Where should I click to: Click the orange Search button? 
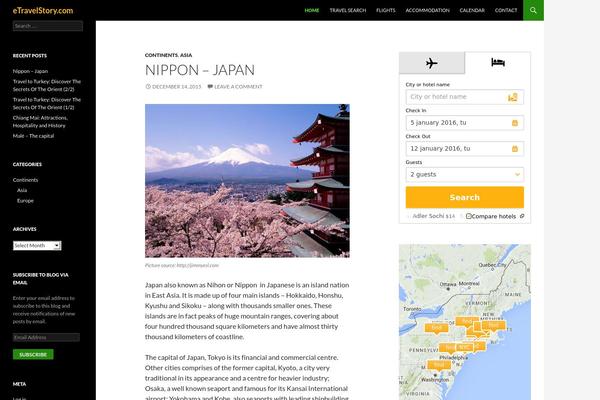point(465,197)
